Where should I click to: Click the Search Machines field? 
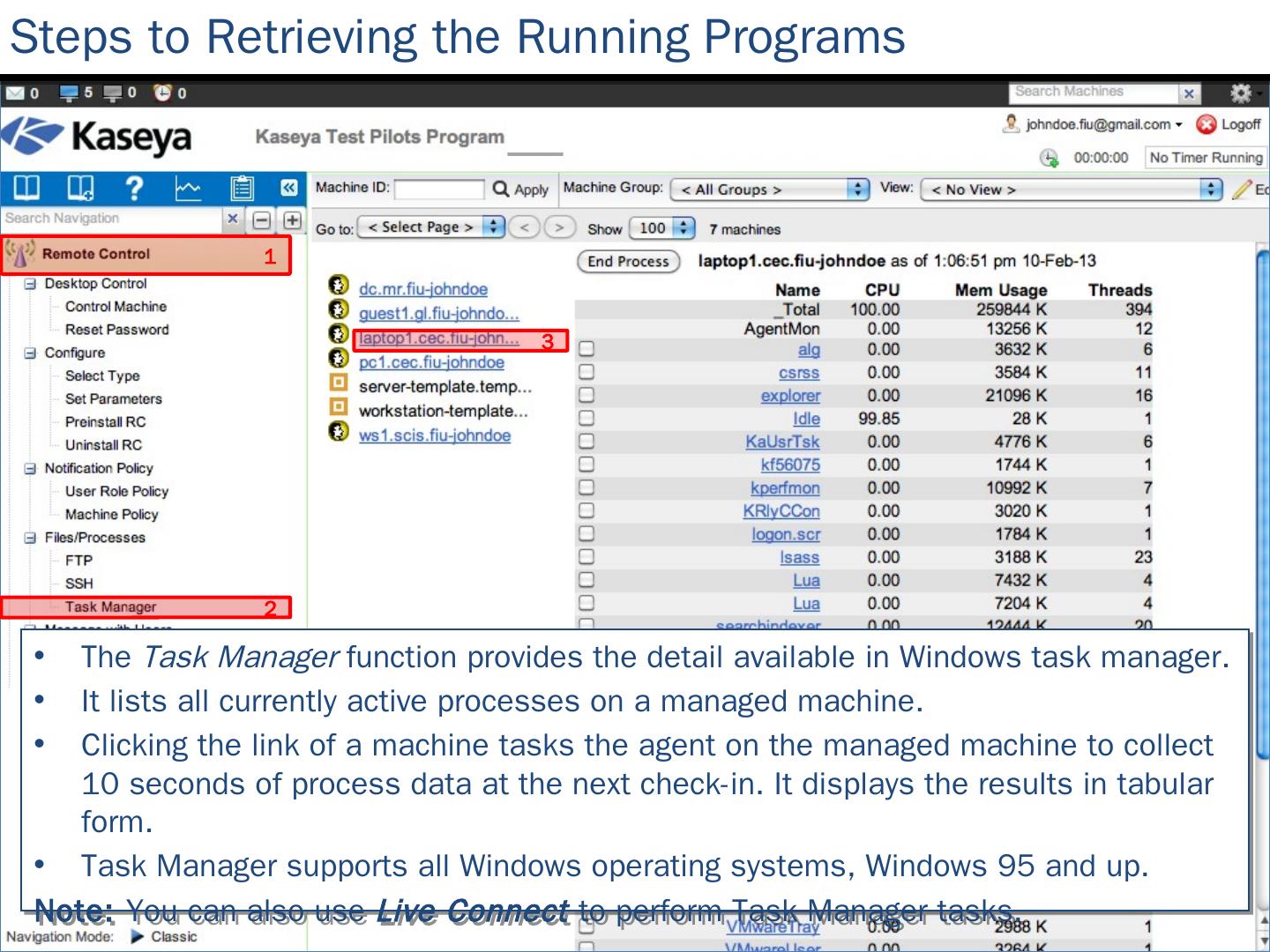[1094, 93]
